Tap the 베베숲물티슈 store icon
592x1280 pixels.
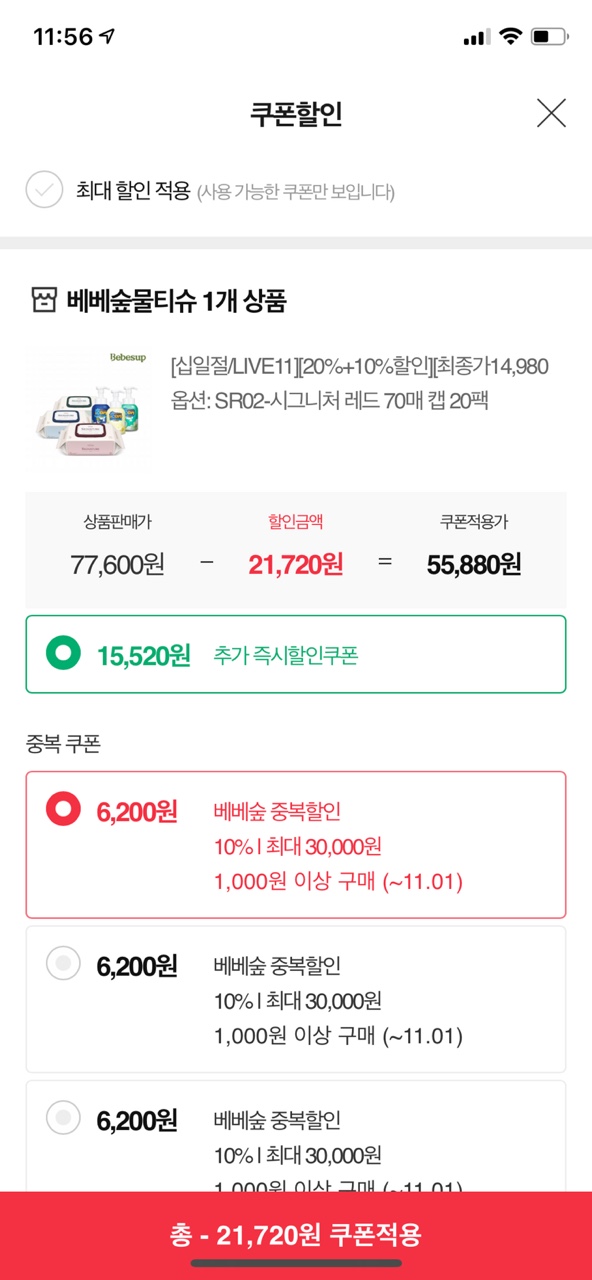click(44, 301)
